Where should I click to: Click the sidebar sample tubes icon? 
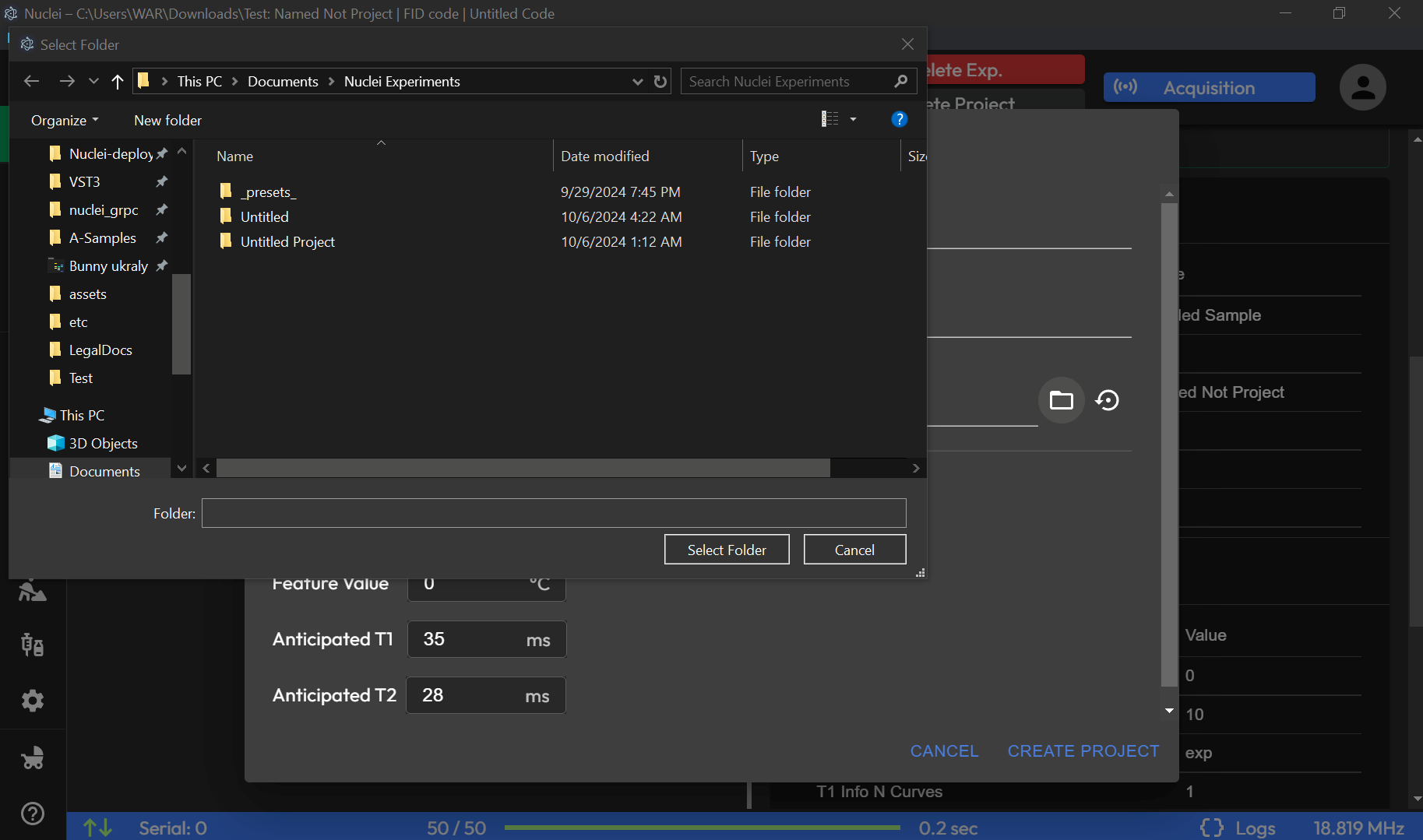(x=33, y=645)
